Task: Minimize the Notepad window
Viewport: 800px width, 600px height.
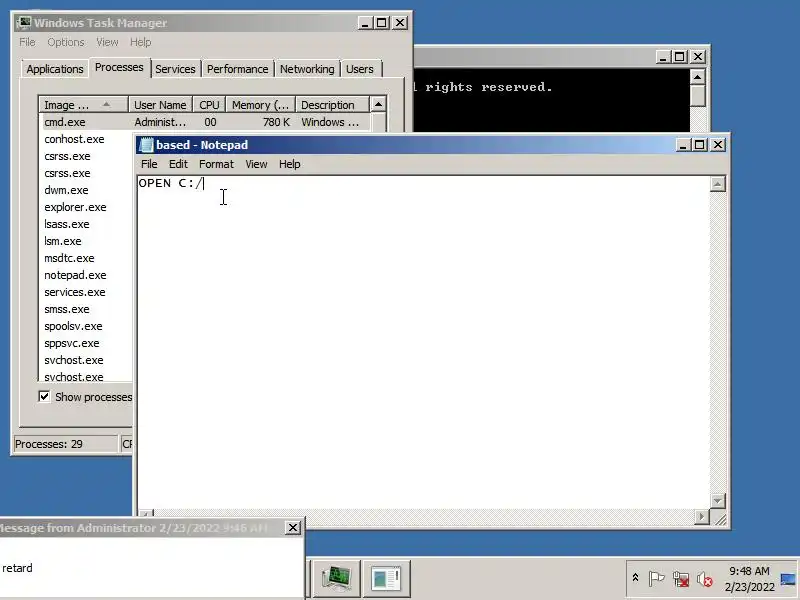Action: pyautogui.click(x=684, y=145)
